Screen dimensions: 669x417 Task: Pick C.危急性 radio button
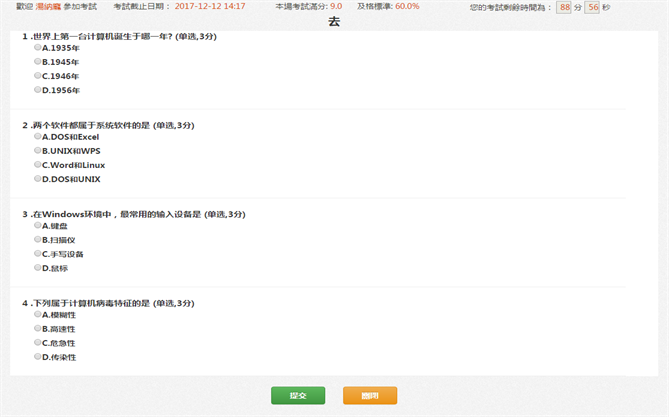click(38, 342)
